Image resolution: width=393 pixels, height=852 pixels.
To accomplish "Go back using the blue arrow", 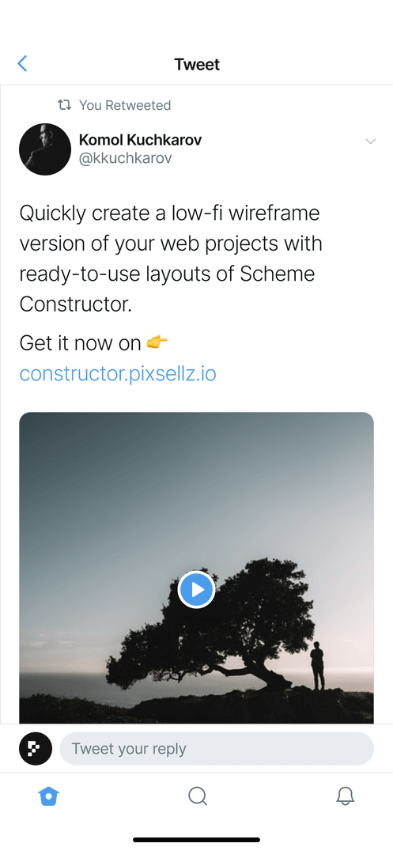I will pyautogui.click(x=22, y=64).
